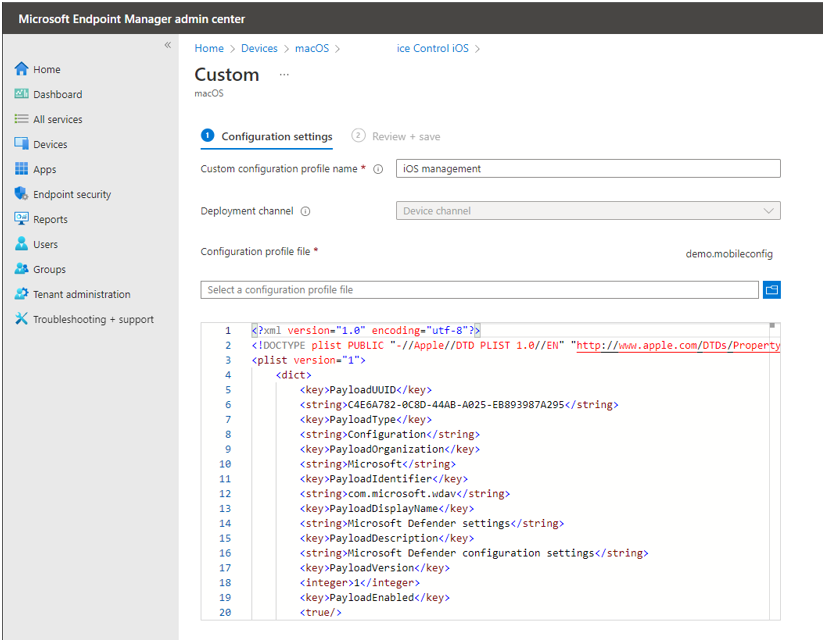This screenshot has width=823, height=640.
Task: Click the Endpoint security shield icon
Action: click(x=21, y=194)
